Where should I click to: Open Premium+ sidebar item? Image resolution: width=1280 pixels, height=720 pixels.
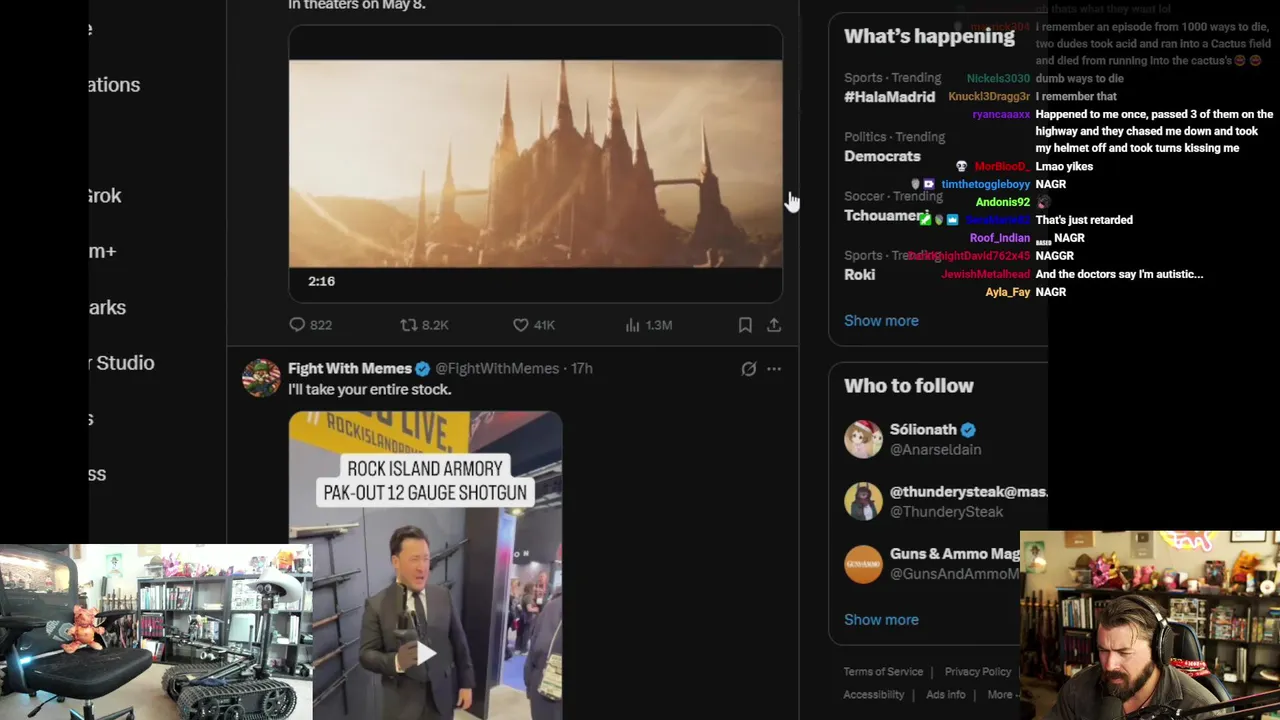pos(102,252)
